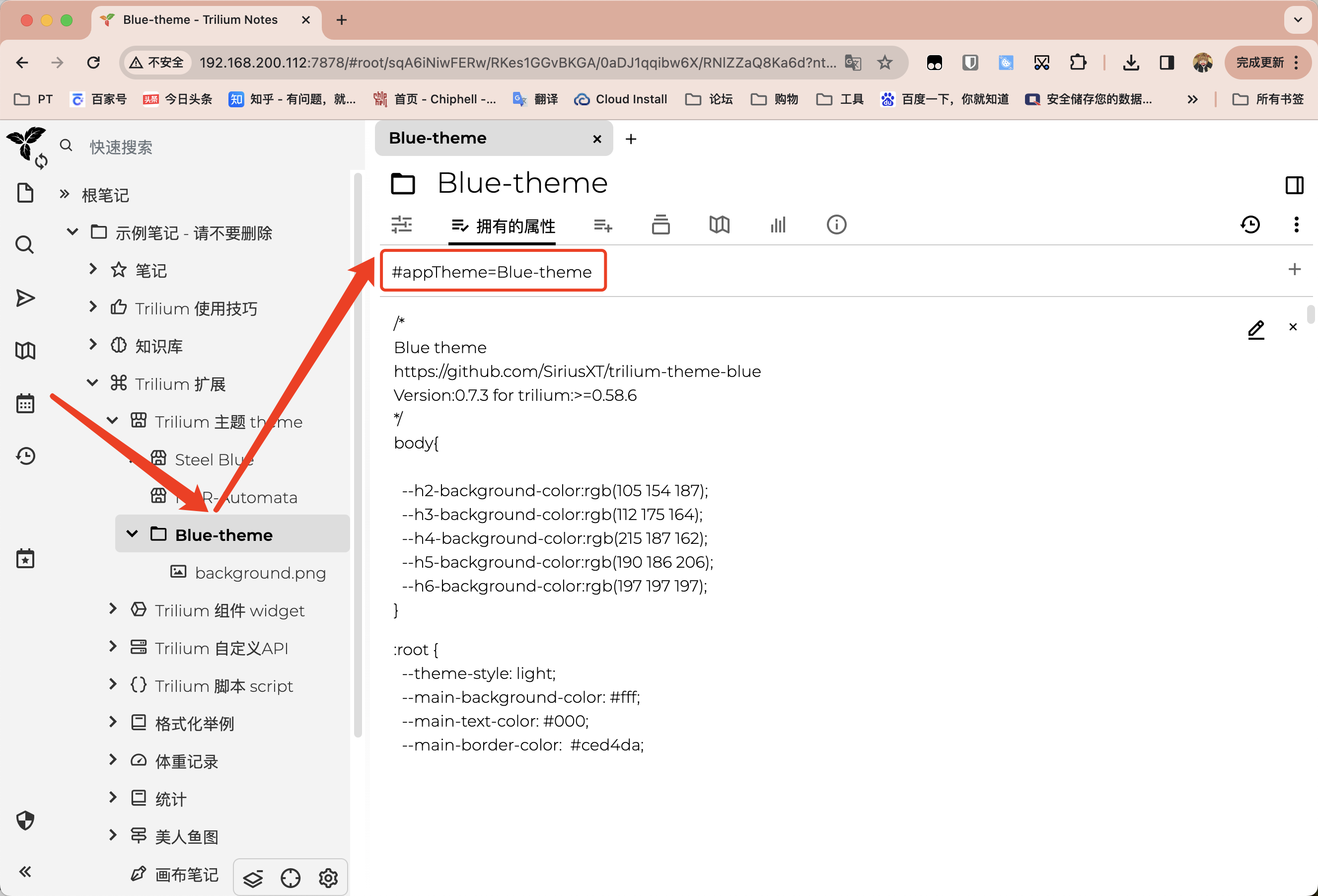This screenshot has width=1318, height=896.
Task: Open today's journal star calendar icon
Action: (x=25, y=559)
